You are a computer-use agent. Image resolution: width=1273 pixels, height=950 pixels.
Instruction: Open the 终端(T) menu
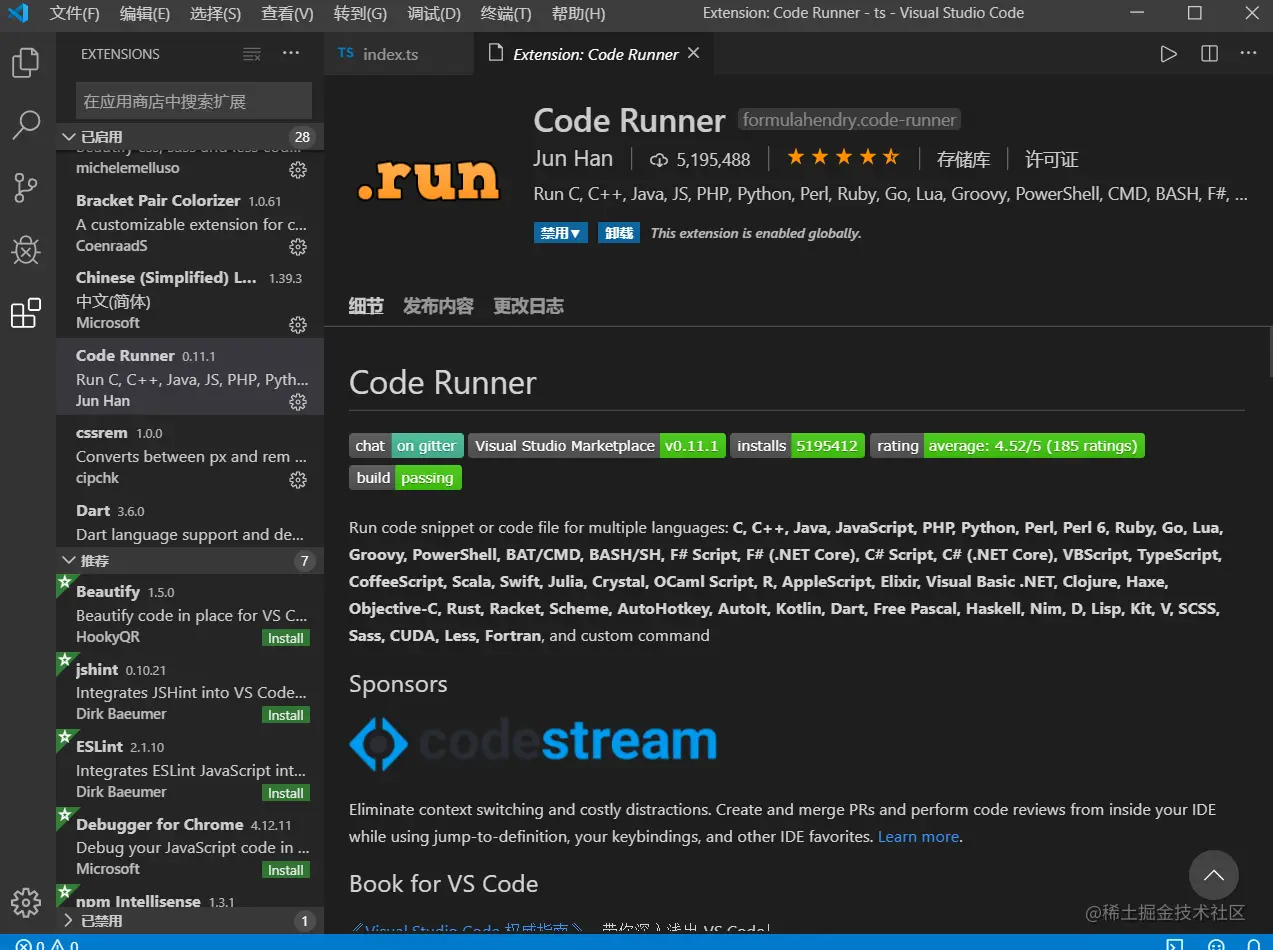tap(506, 14)
